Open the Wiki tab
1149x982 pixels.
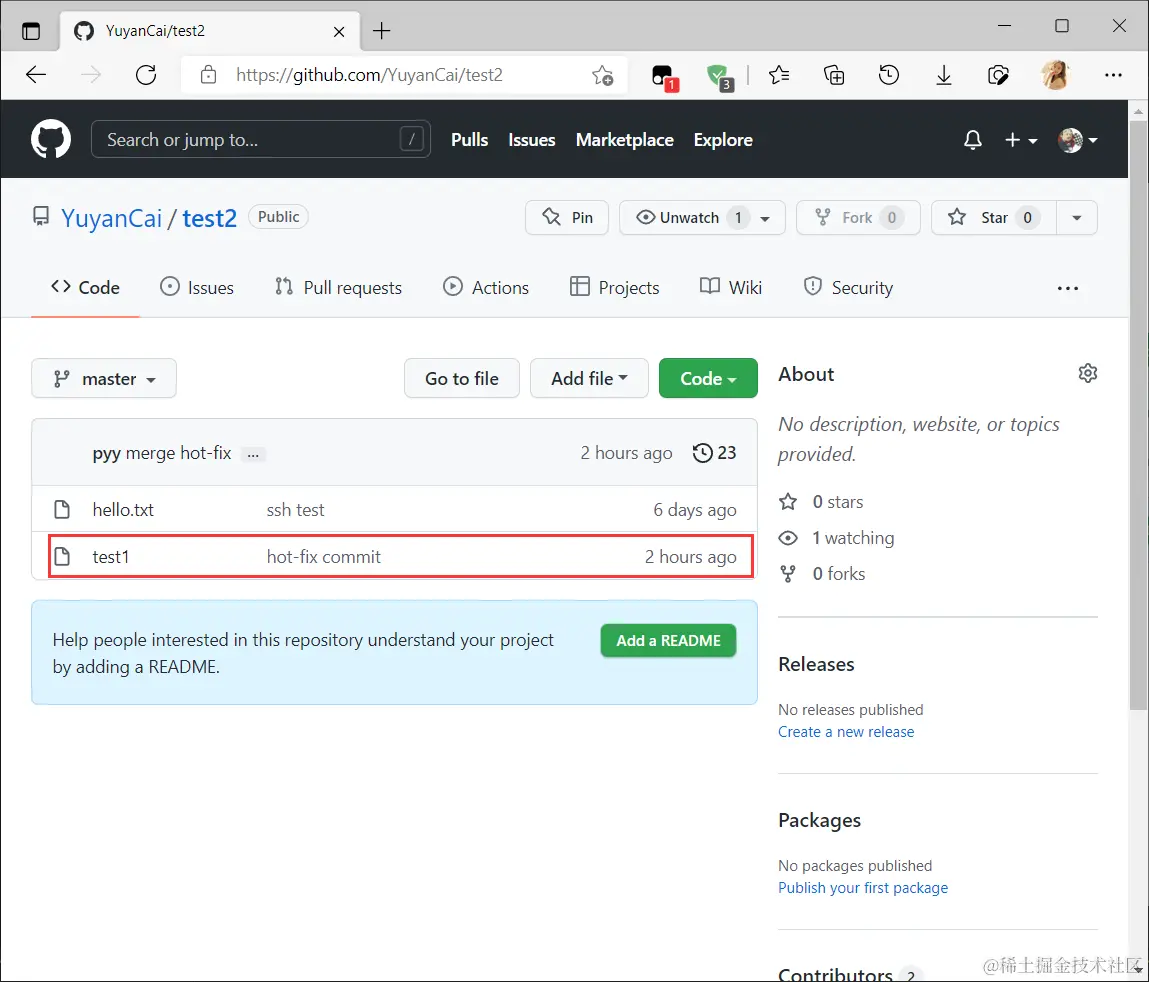(731, 288)
